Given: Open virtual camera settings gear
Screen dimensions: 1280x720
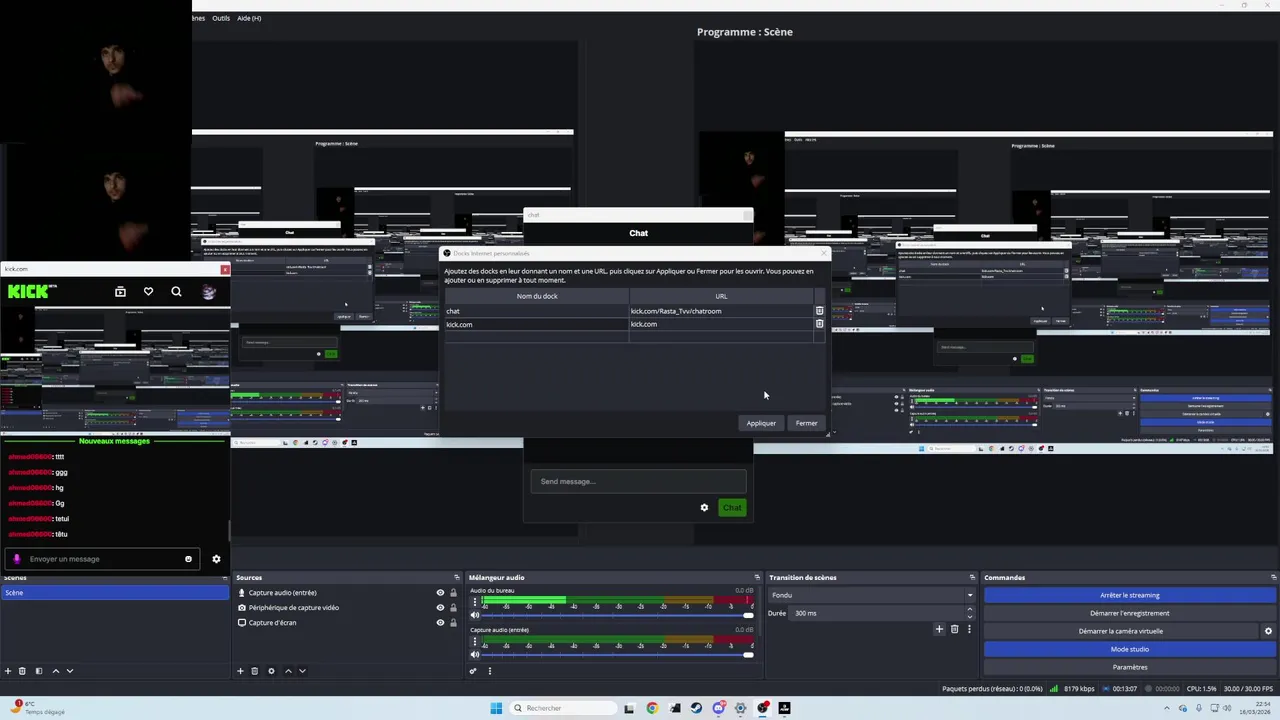Looking at the screenshot, I should [x=1268, y=631].
